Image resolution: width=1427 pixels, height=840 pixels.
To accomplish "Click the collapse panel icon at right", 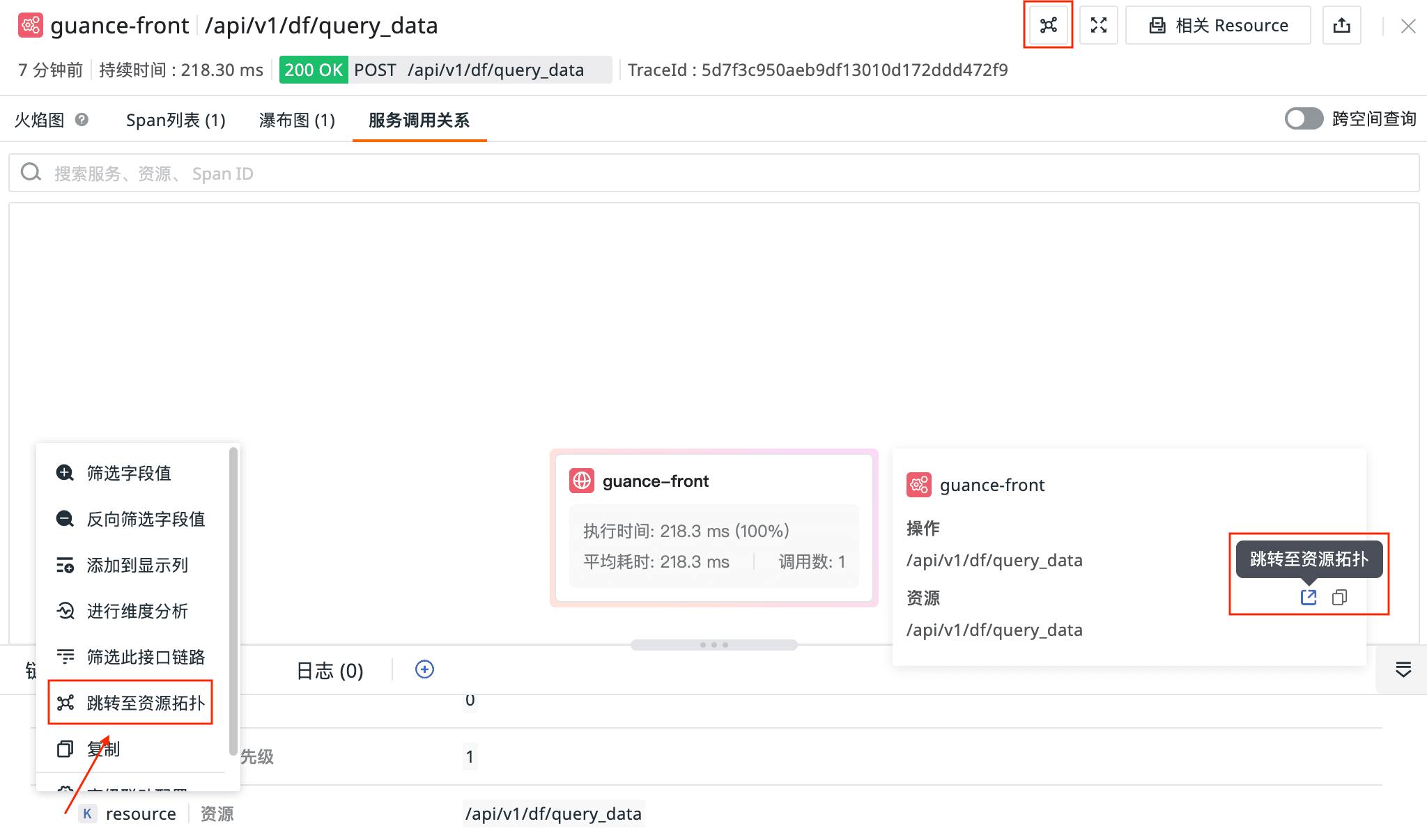I will coord(1403,669).
